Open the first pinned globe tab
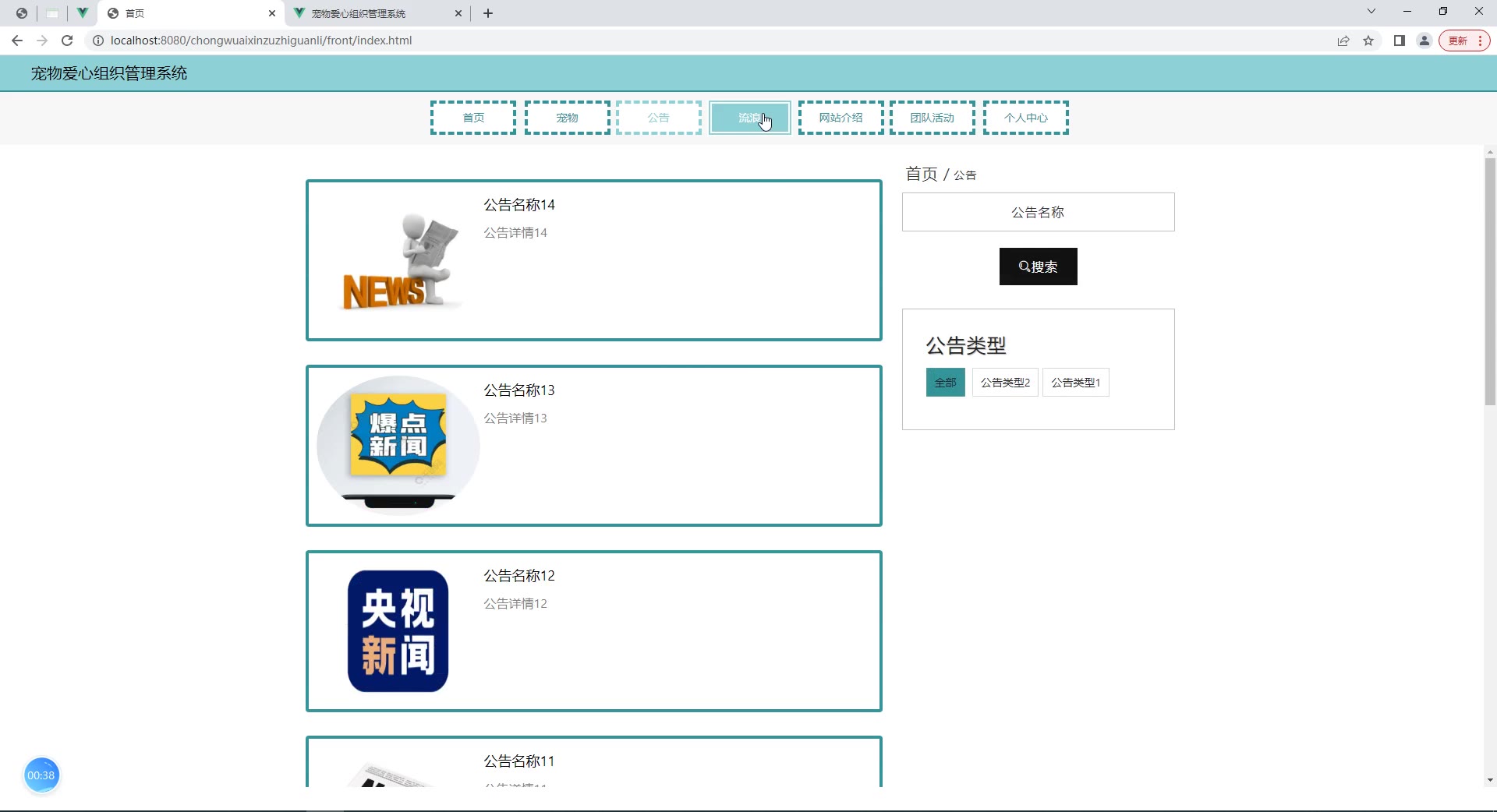This screenshot has height=812, width=1497. [x=22, y=13]
